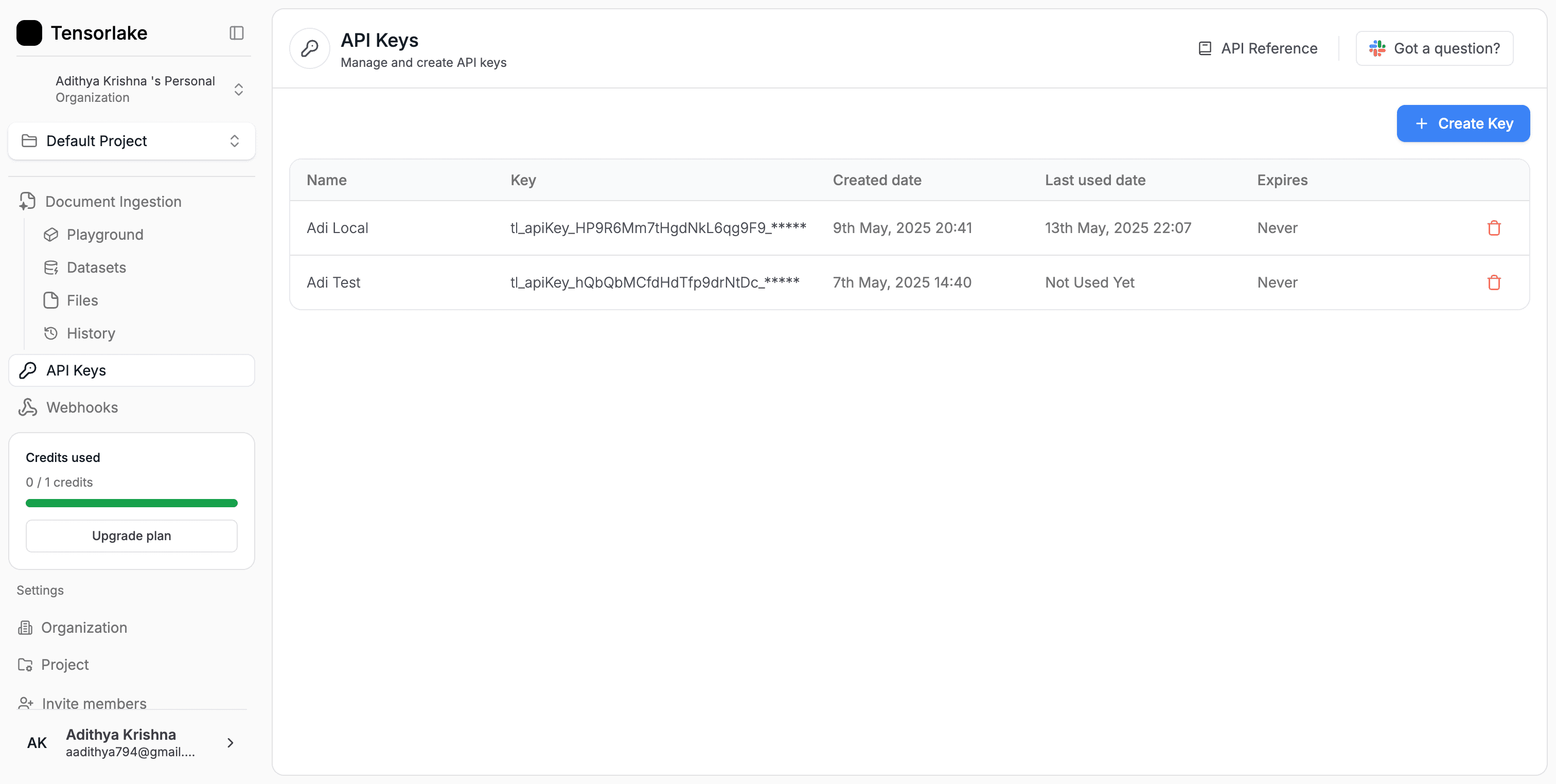The image size is (1556, 784).
Task: Click Got a question? button
Action: click(1434, 48)
